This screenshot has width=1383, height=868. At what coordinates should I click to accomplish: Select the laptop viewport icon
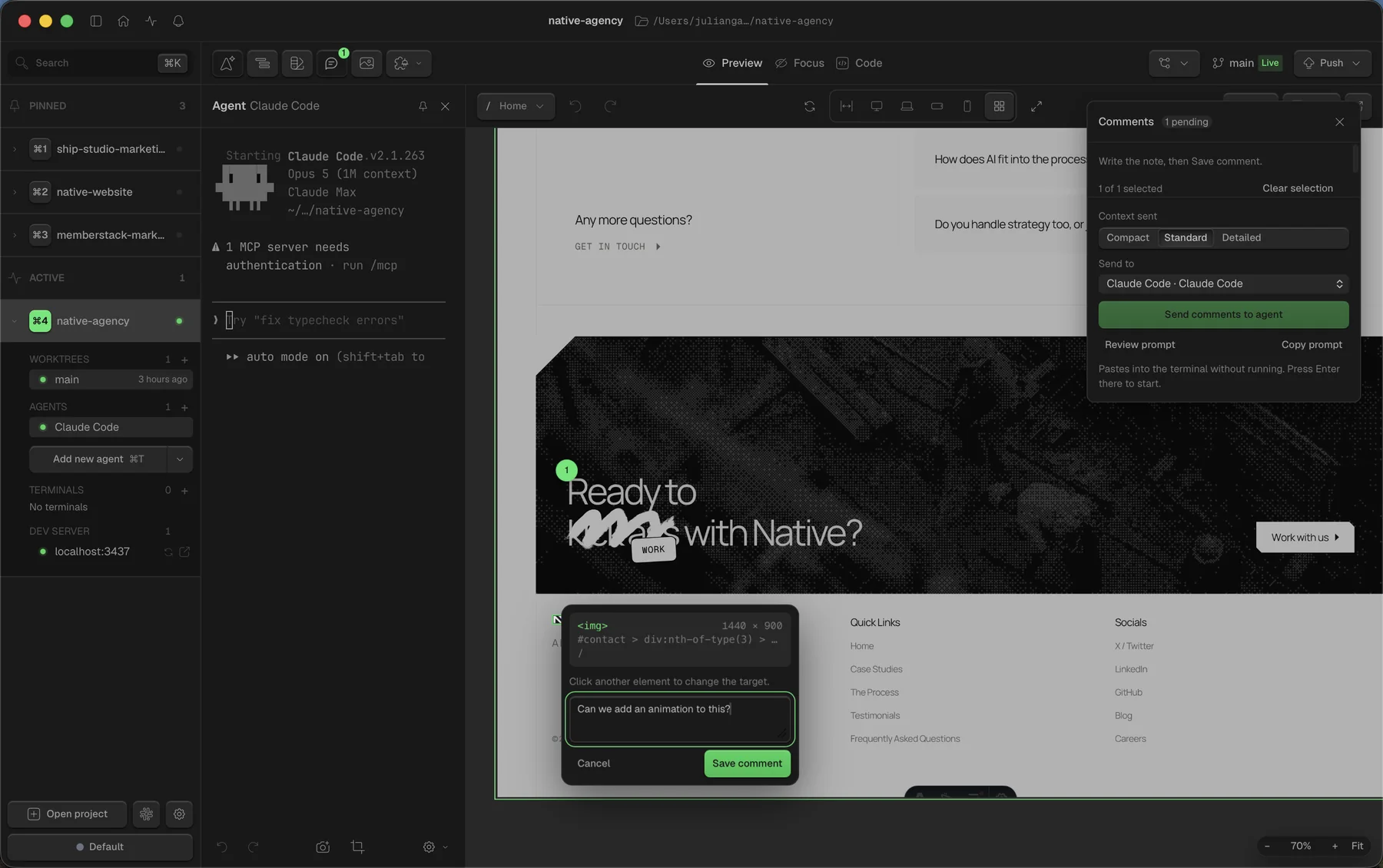tap(907, 106)
